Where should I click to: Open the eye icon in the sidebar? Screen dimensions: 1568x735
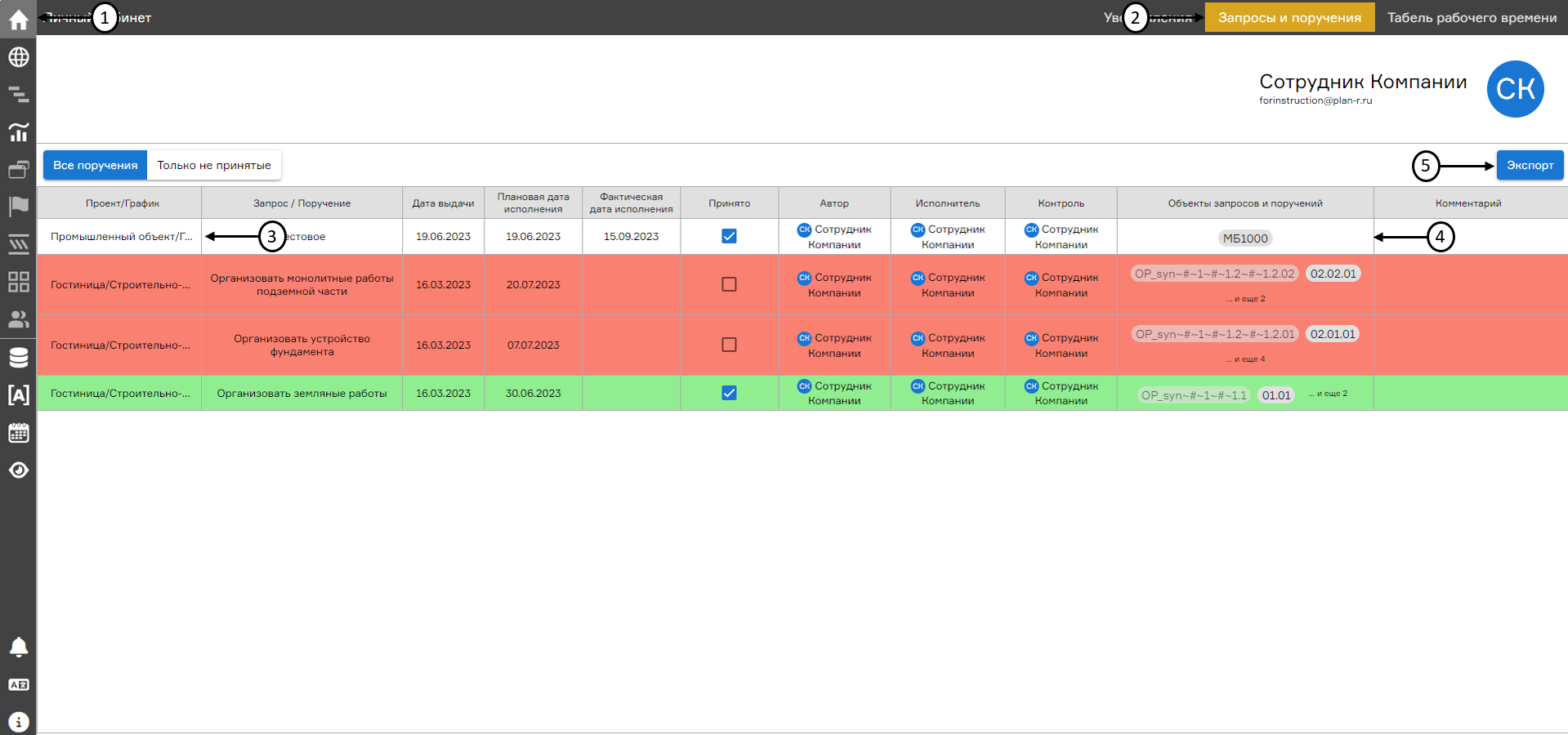click(18, 470)
